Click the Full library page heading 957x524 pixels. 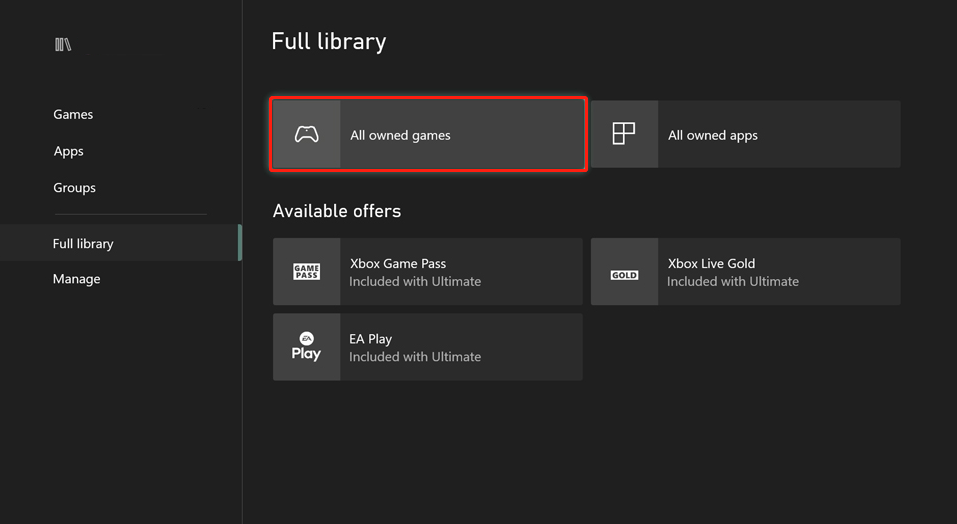click(x=329, y=41)
